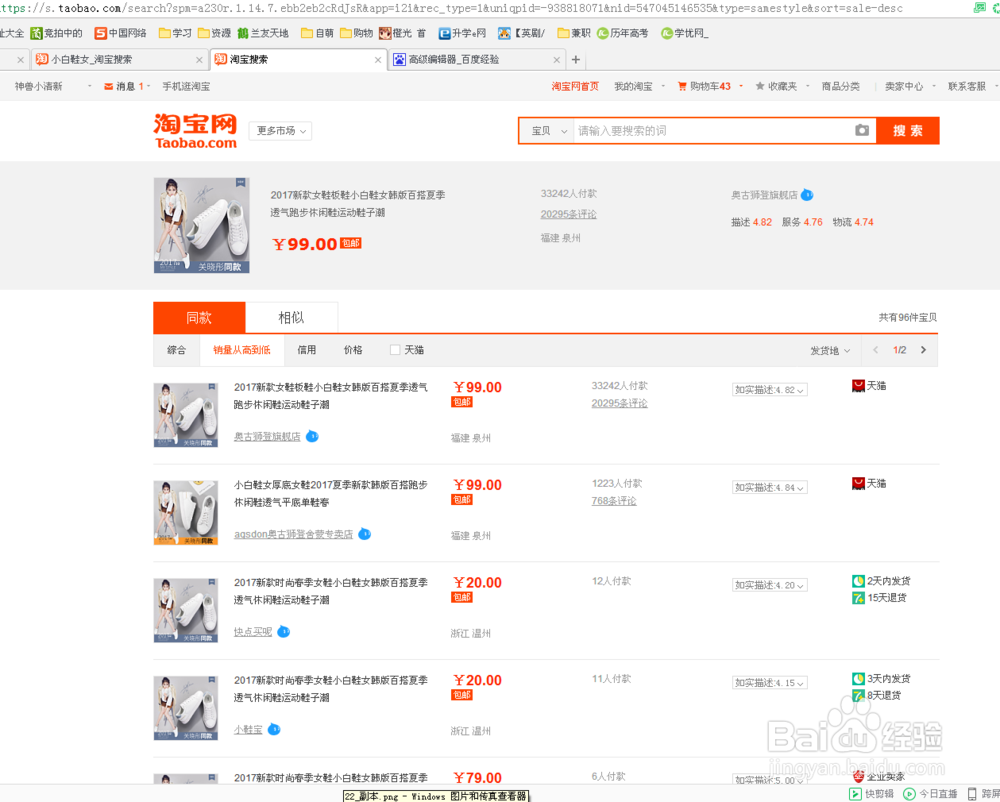Open the thumbnail for the 12人付款 item
The image size is (1000, 802).
186,610
